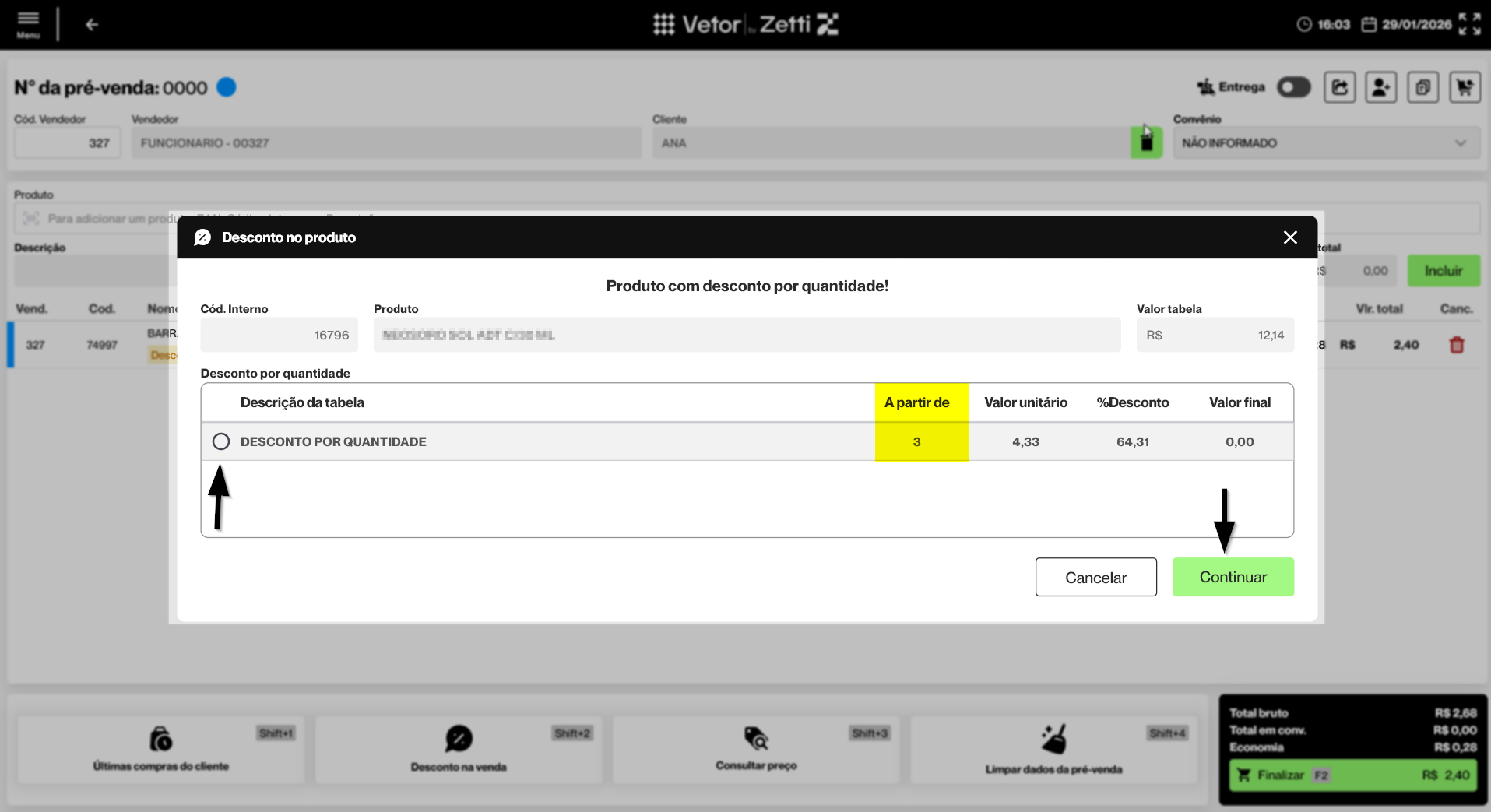Image resolution: width=1491 pixels, height=812 pixels.
Task: Click the 'A partir de' cell value 3
Action: (916, 441)
